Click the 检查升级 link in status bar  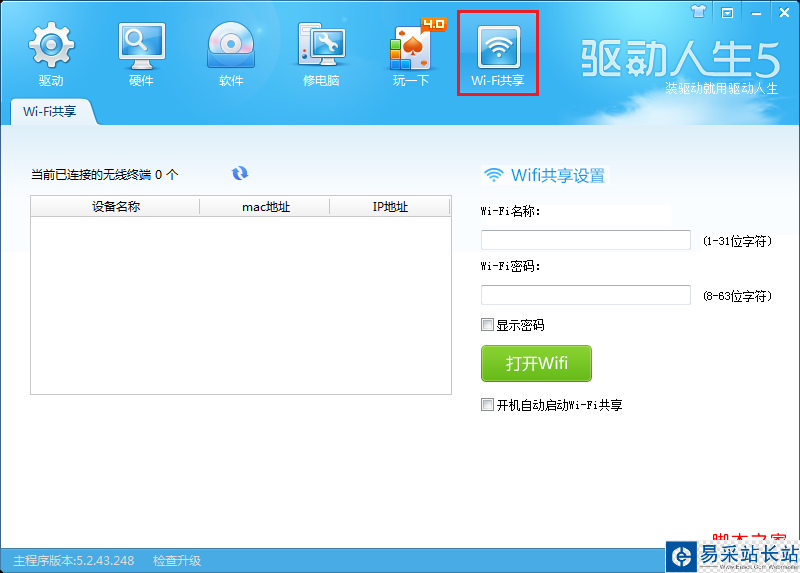click(x=177, y=561)
